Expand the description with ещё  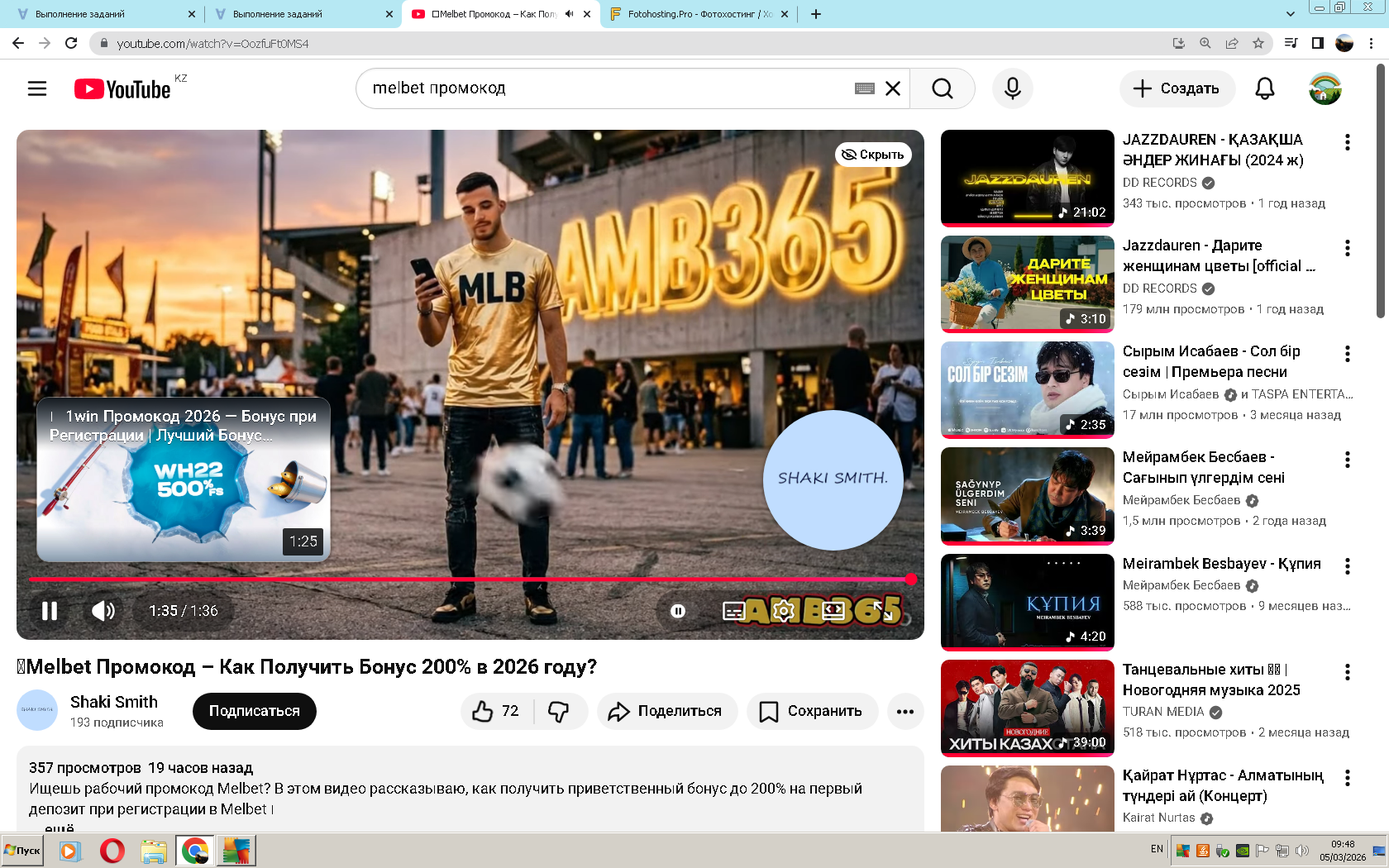(60, 827)
